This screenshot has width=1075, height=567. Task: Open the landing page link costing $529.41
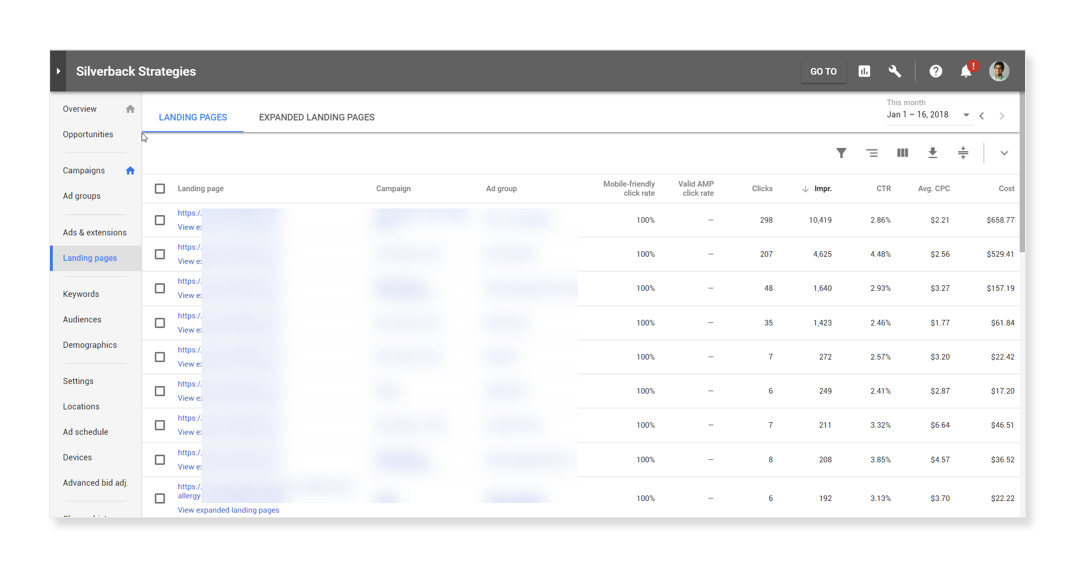(x=189, y=248)
